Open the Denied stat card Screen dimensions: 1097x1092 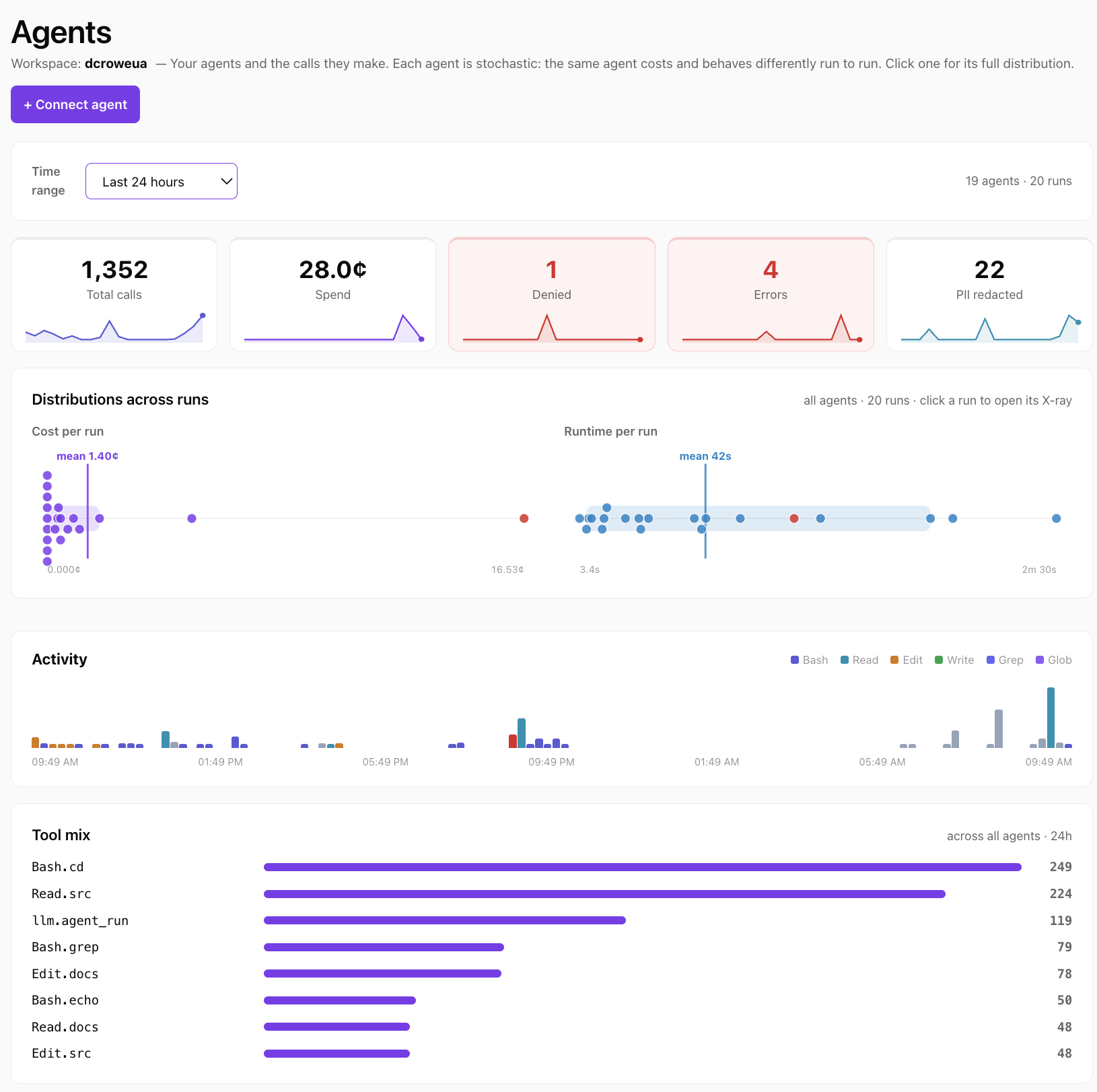[552, 294]
